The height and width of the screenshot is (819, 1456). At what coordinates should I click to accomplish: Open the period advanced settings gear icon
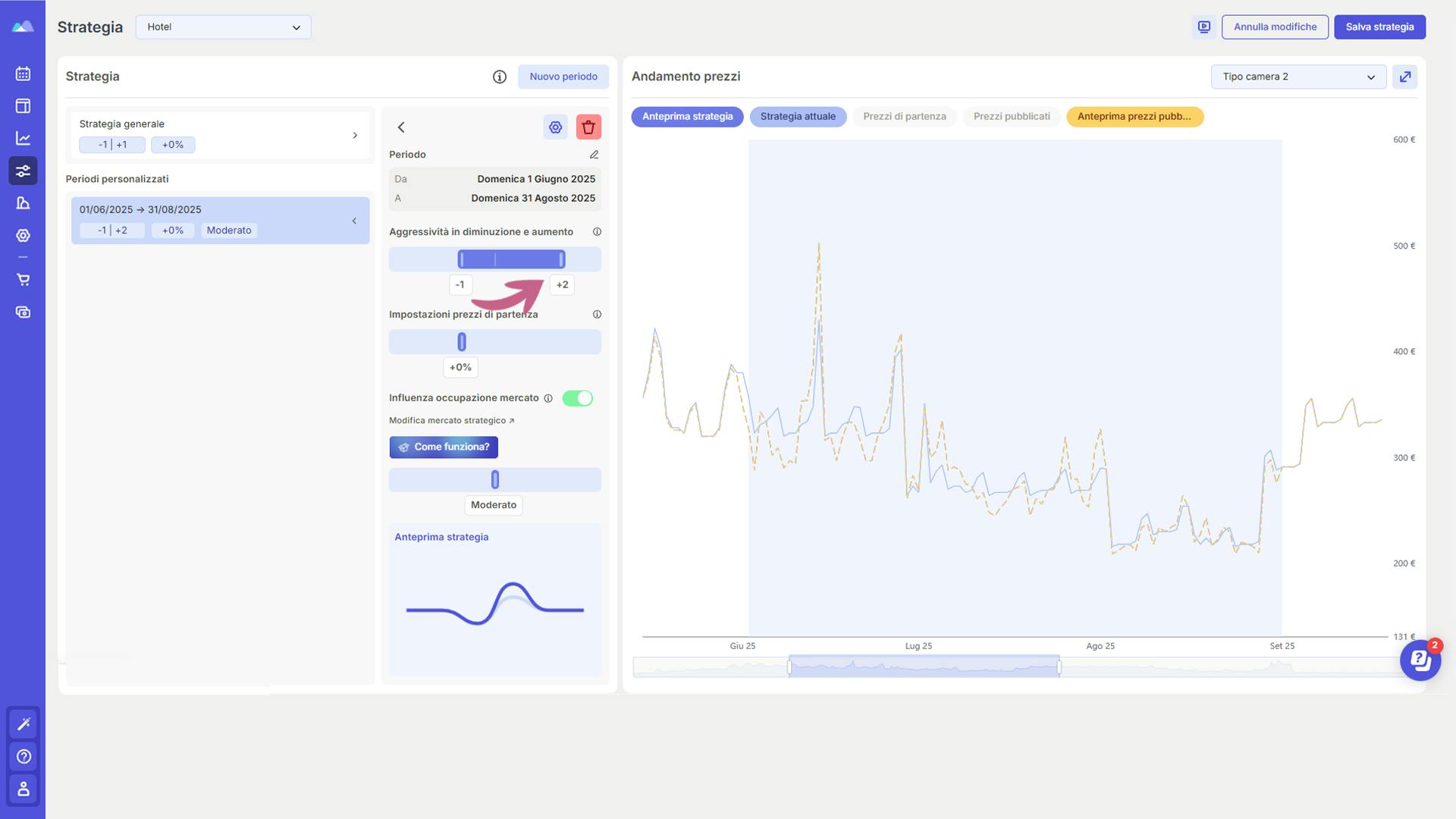pos(556,127)
